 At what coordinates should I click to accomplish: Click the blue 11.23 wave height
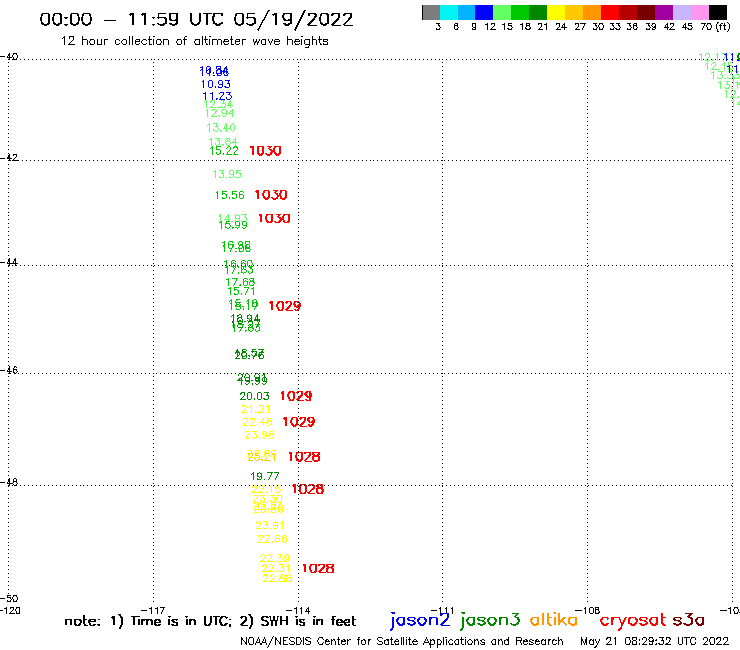click(217, 96)
